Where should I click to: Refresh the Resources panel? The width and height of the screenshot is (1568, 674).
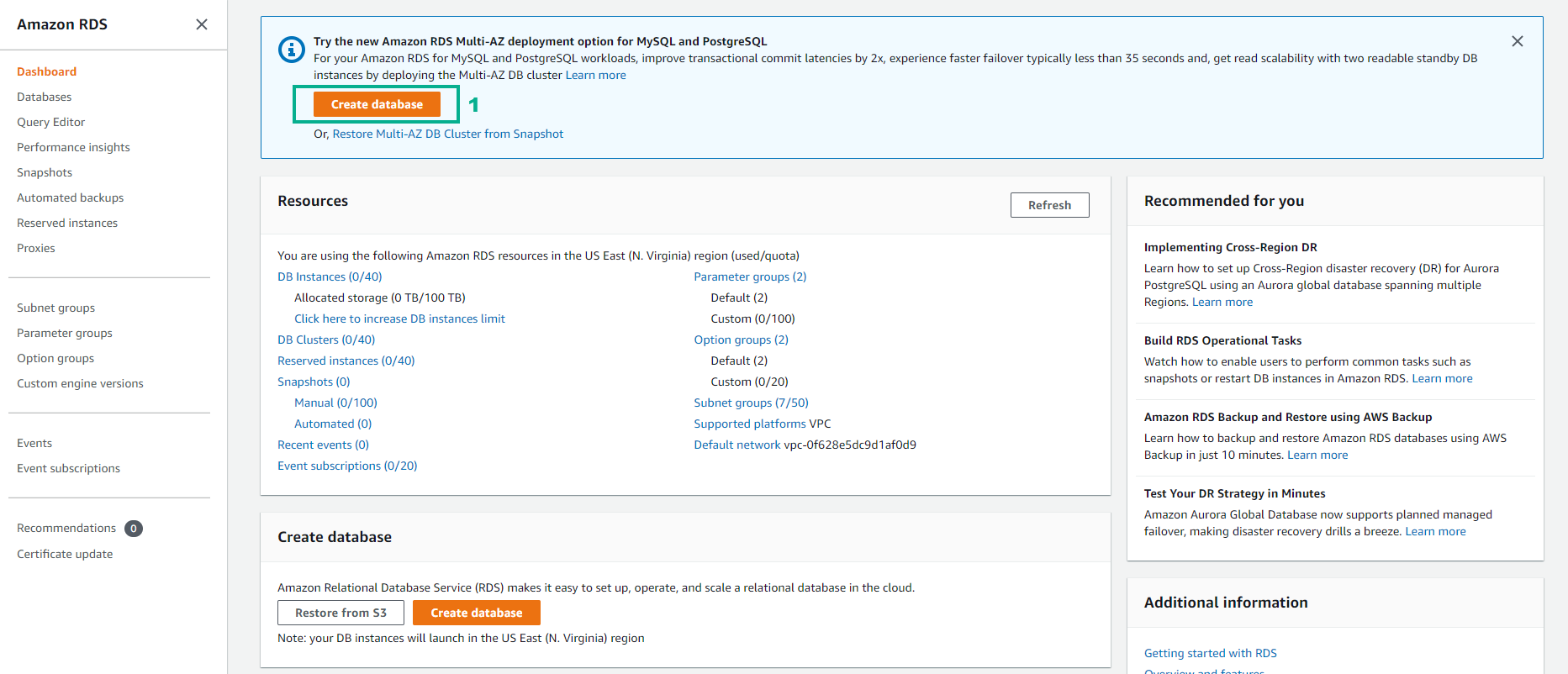[1050, 205]
